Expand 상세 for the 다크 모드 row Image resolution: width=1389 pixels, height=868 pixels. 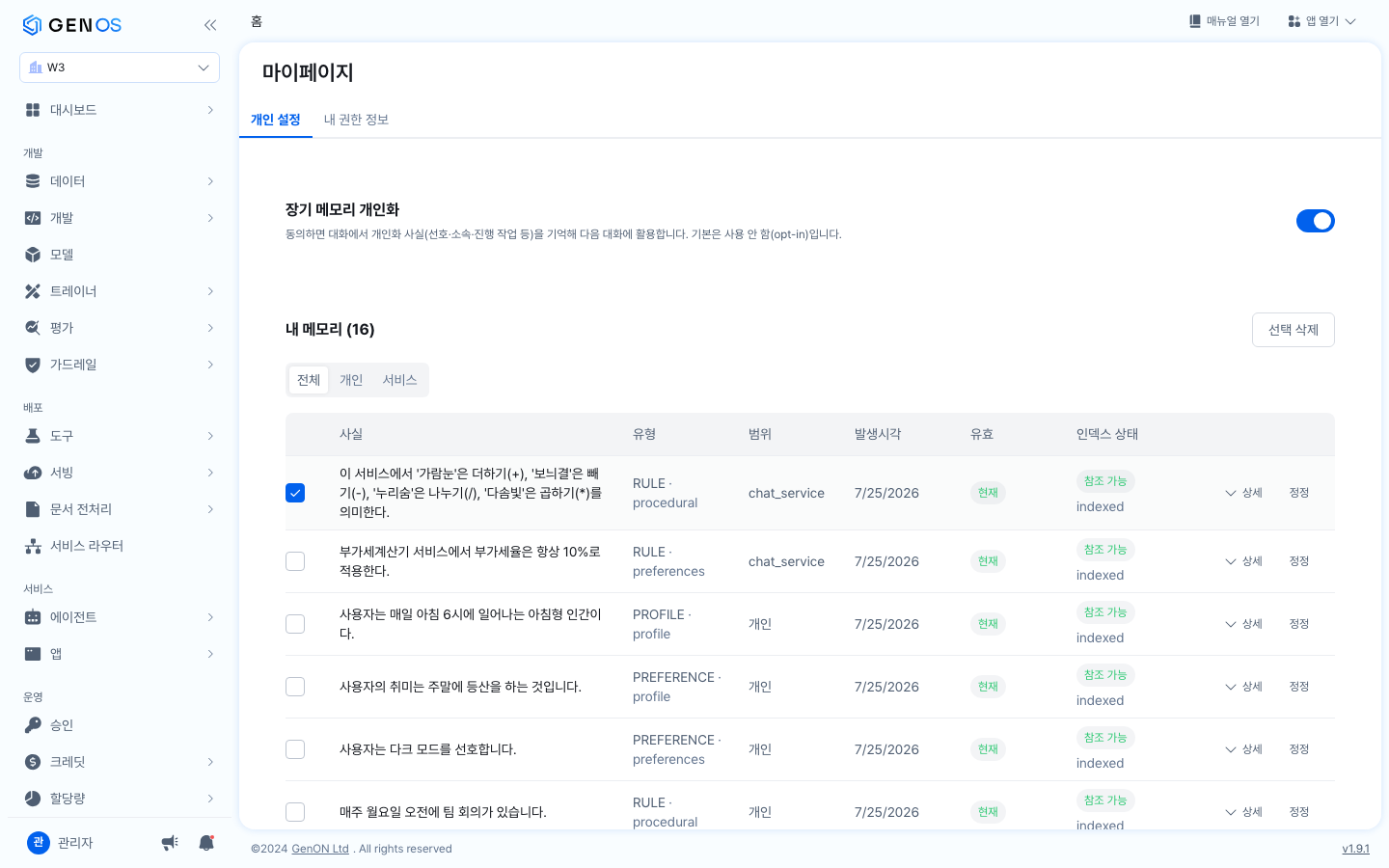pyautogui.click(x=1243, y=749)
